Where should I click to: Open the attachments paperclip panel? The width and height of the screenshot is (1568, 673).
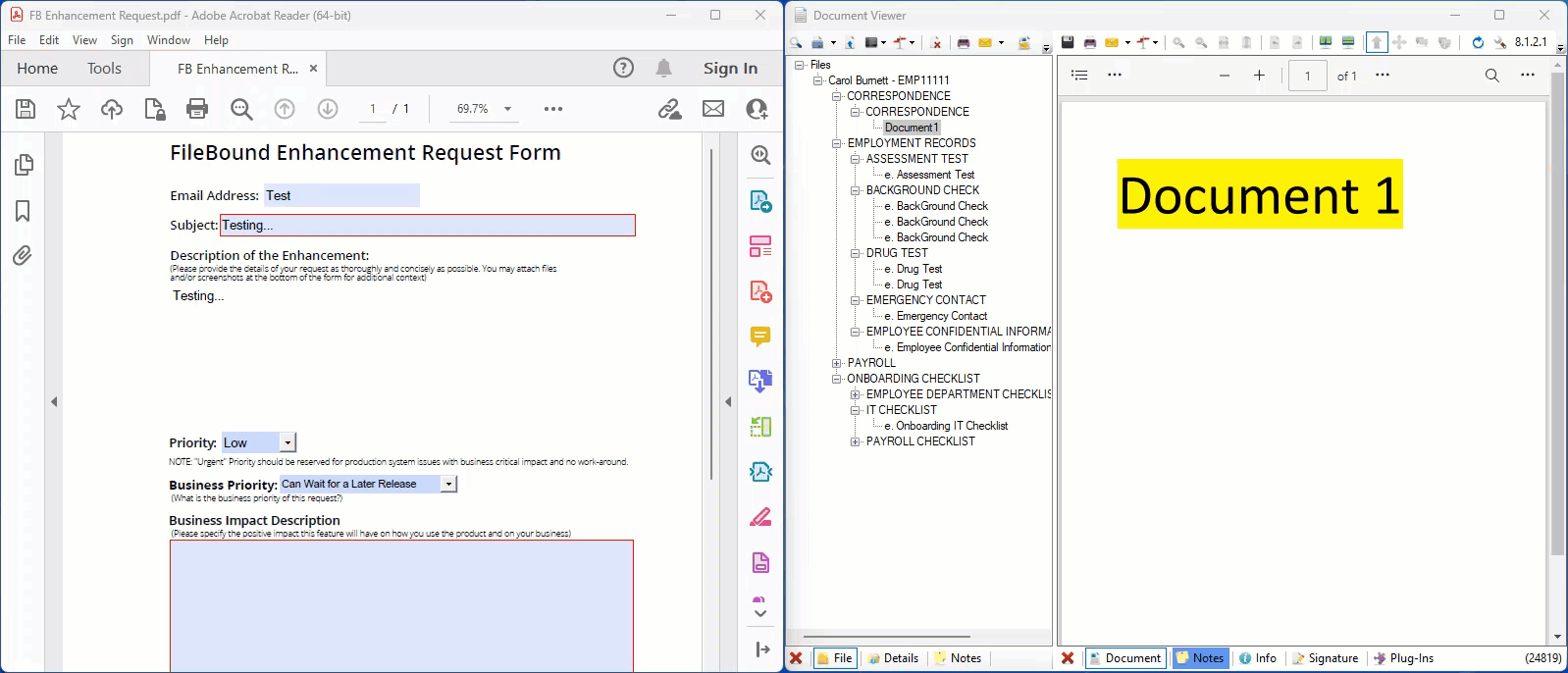23,256
